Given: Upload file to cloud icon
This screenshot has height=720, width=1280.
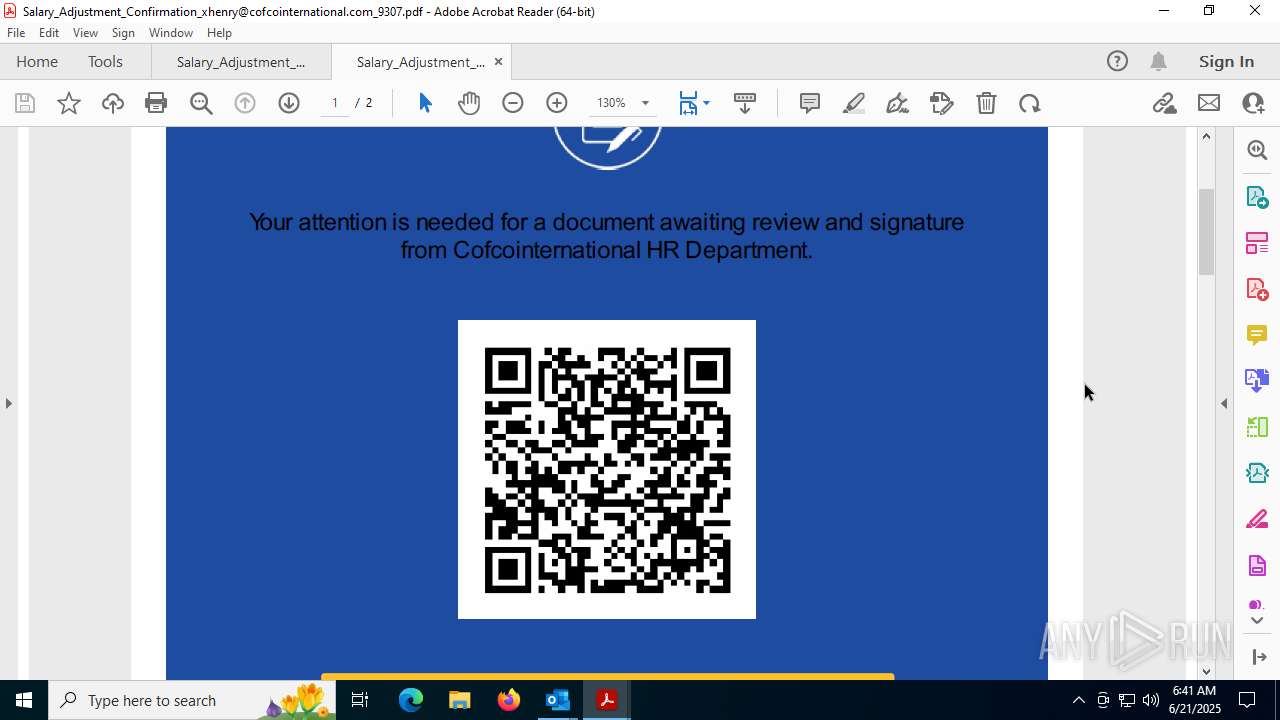Looking at the screenshot, I should point(113,103).
